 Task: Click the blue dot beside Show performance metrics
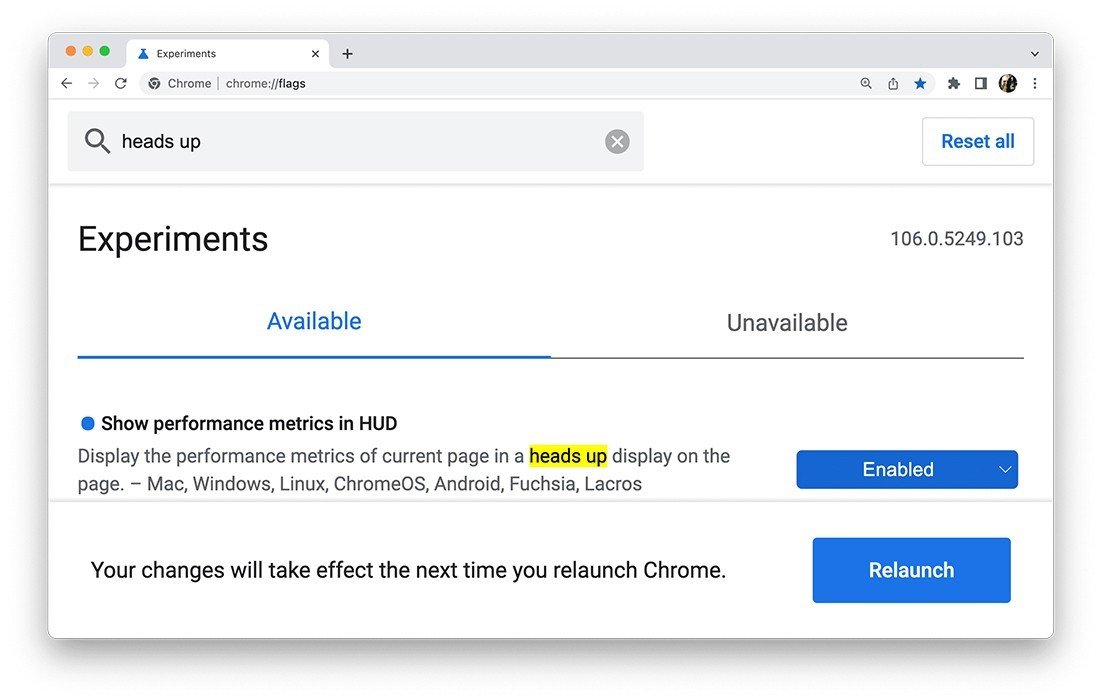click(88, 424)
